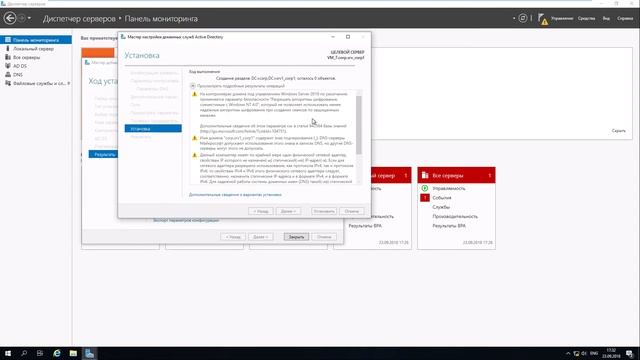Open the Справка menu

pyautogui.click(x=625, y=18)
